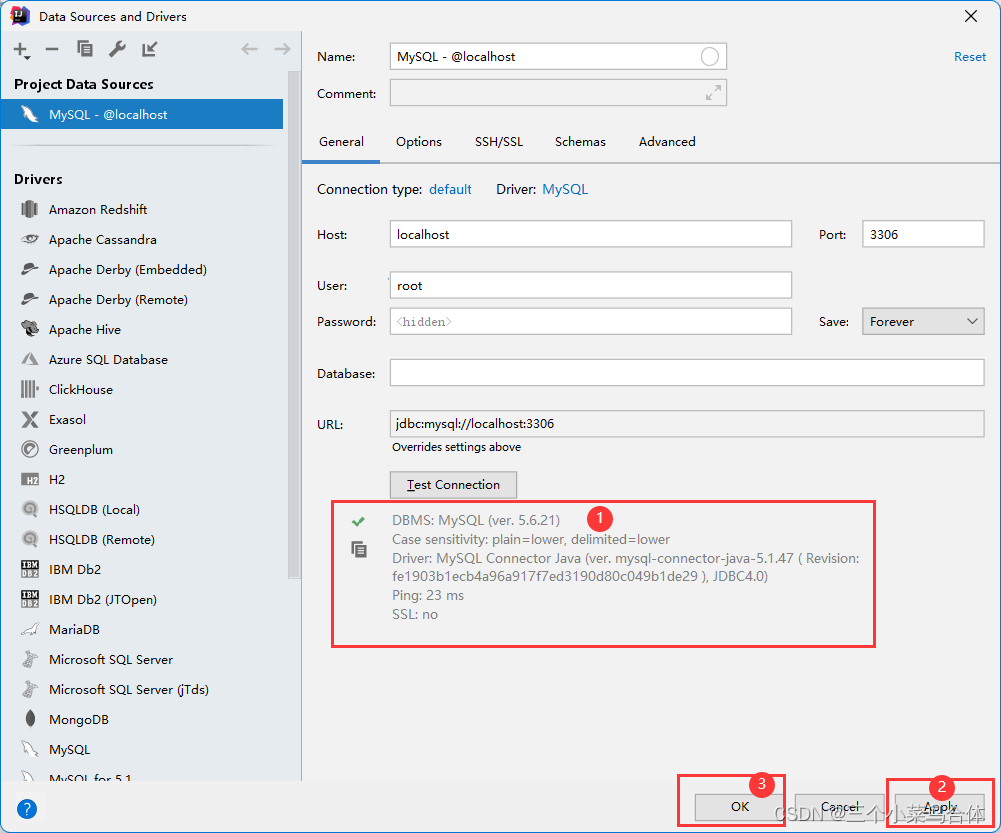Pick the Apache Hive driver
The height and width of the screenshot is (833, 1001).
(x=84, y=329)
